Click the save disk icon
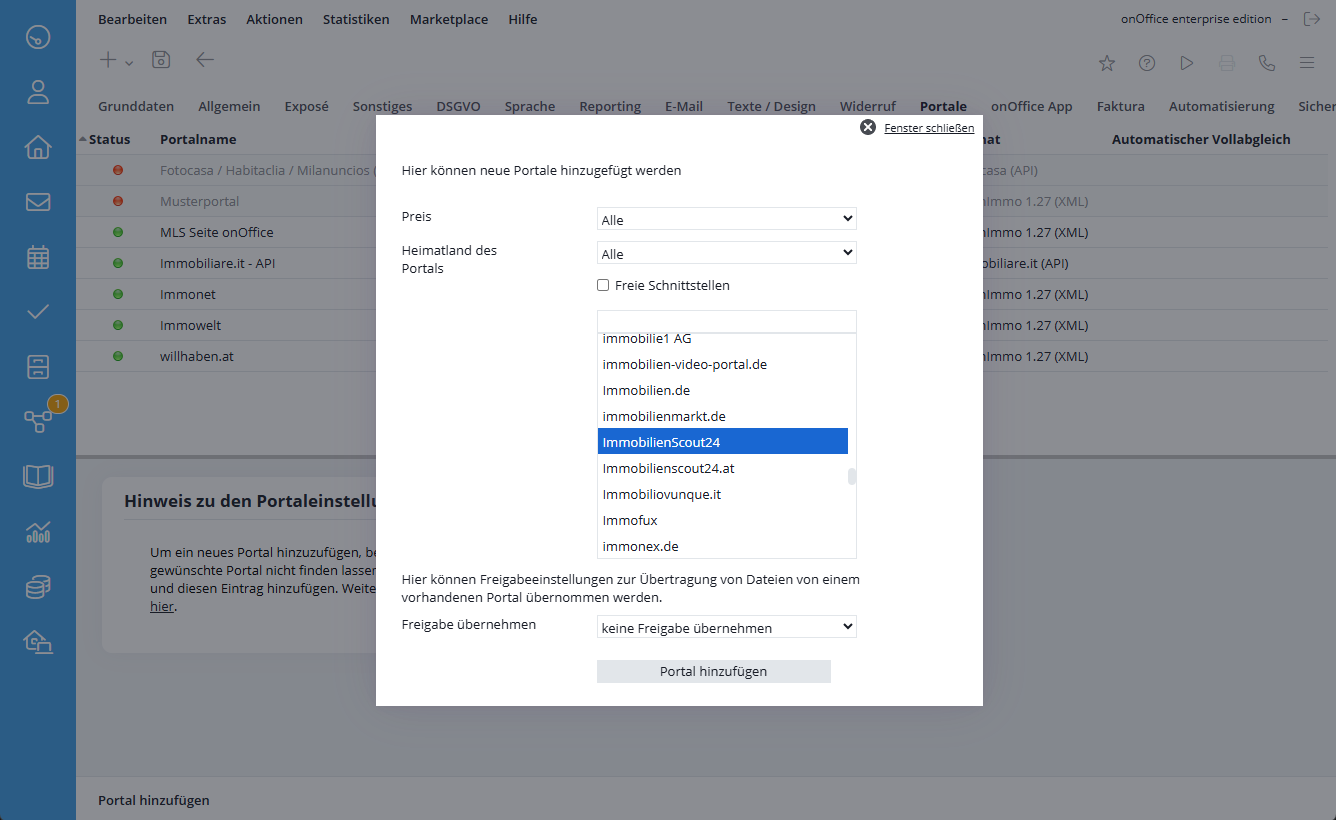Image resolution: width=1336 pixels, height=820 pixels. pyautogui.click(x=161, y=60)
